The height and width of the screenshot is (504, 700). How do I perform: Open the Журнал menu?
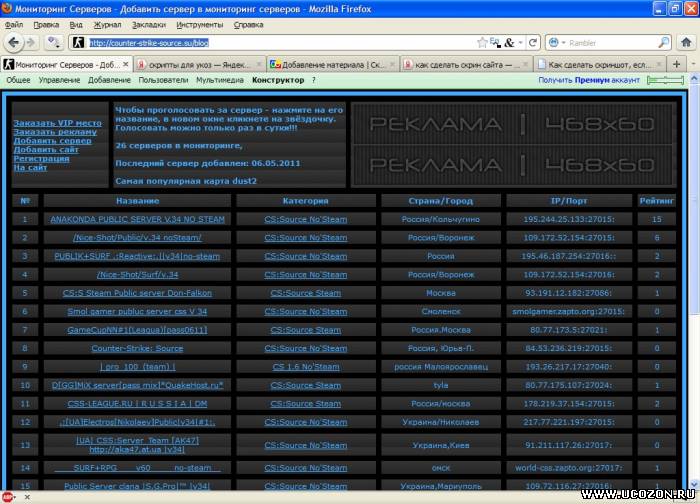click(x=107, y=25)
